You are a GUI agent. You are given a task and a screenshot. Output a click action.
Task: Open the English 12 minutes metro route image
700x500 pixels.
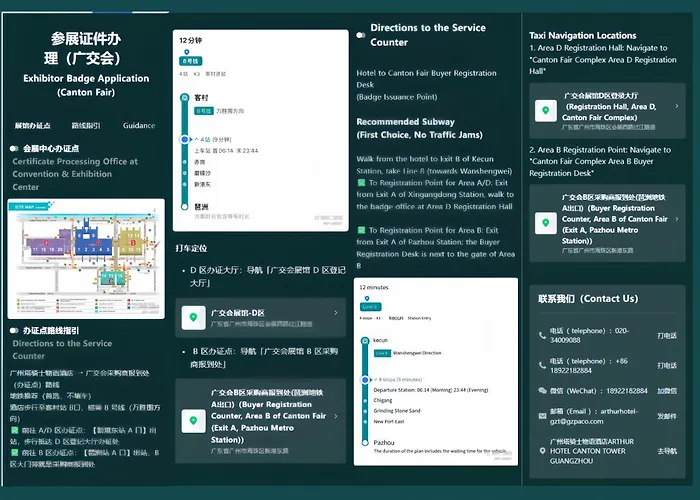436,371
